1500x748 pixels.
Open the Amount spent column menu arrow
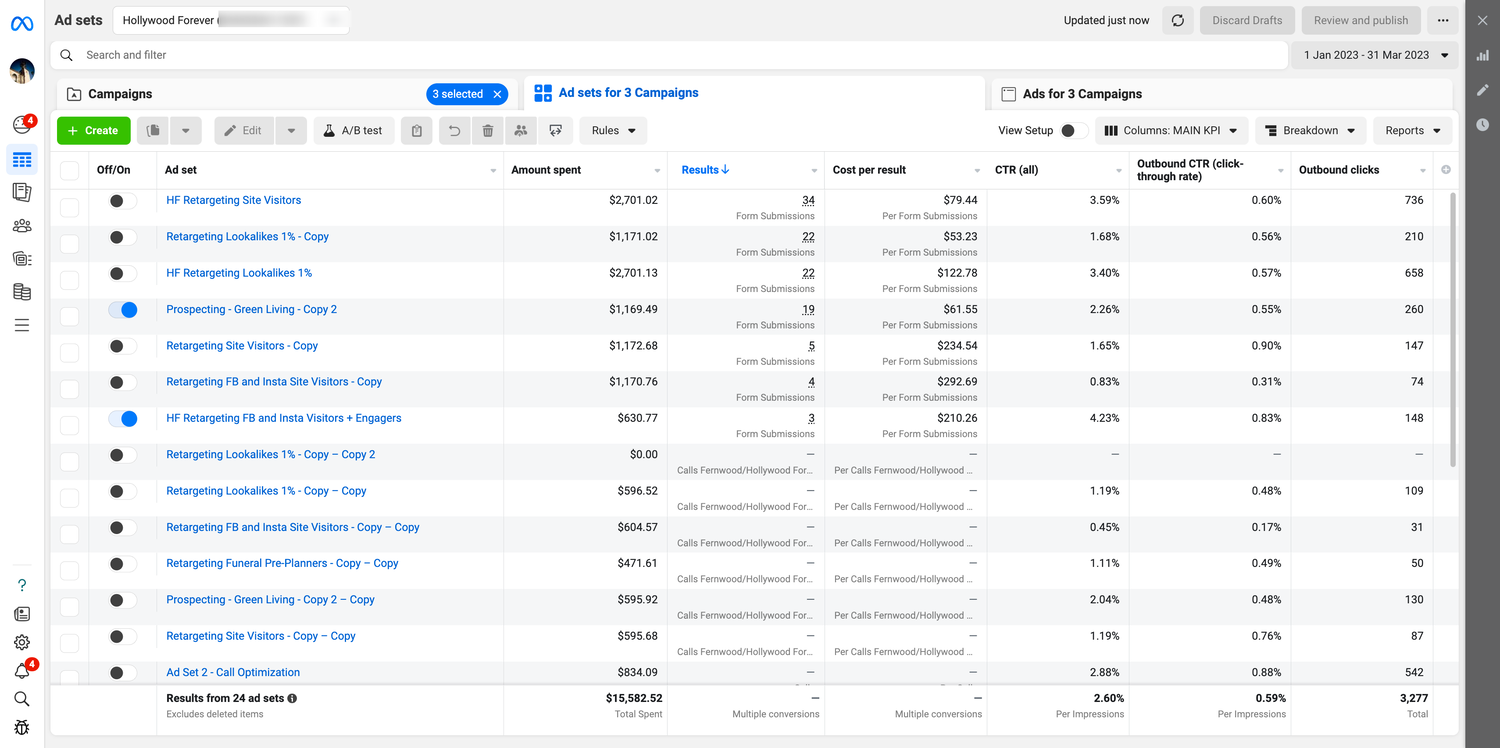click(x=657, y=171)
